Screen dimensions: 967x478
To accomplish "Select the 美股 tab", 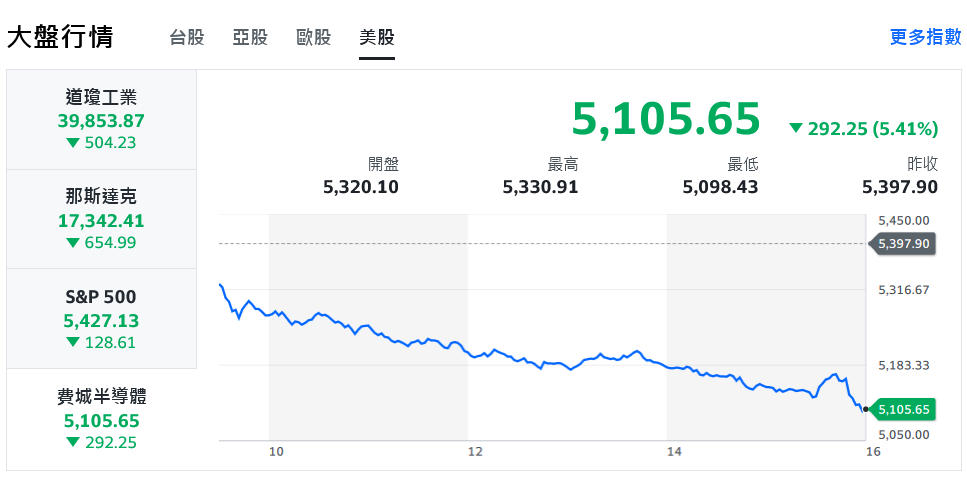I will (377, 38).
